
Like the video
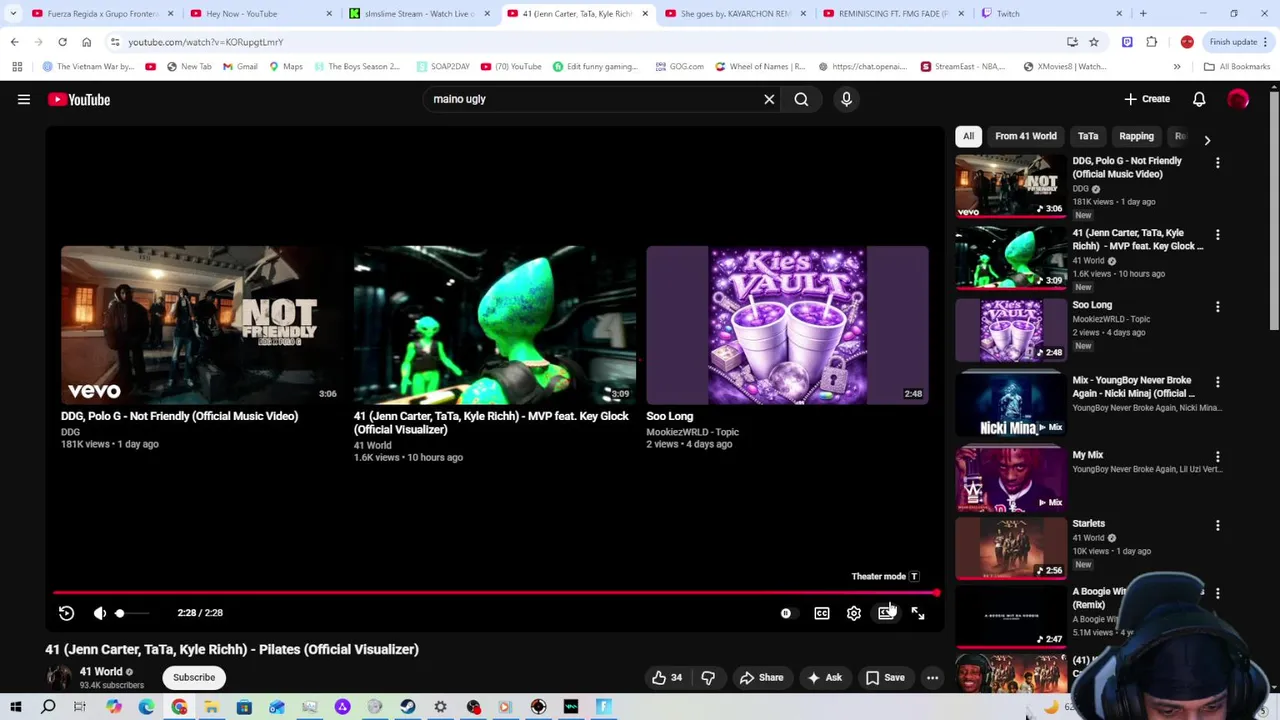click(x=667, y=677)
